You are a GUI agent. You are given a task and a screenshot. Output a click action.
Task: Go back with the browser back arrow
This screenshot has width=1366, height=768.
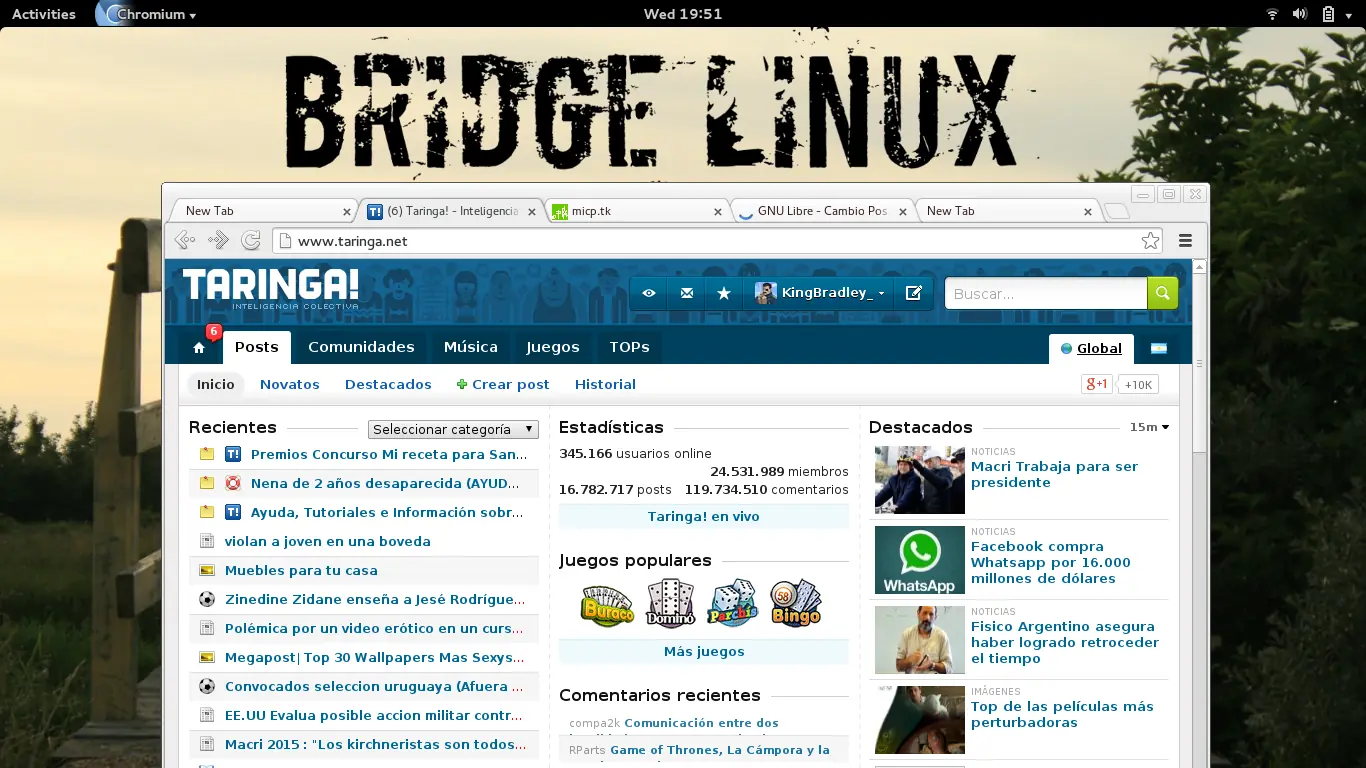click(184, 240)
